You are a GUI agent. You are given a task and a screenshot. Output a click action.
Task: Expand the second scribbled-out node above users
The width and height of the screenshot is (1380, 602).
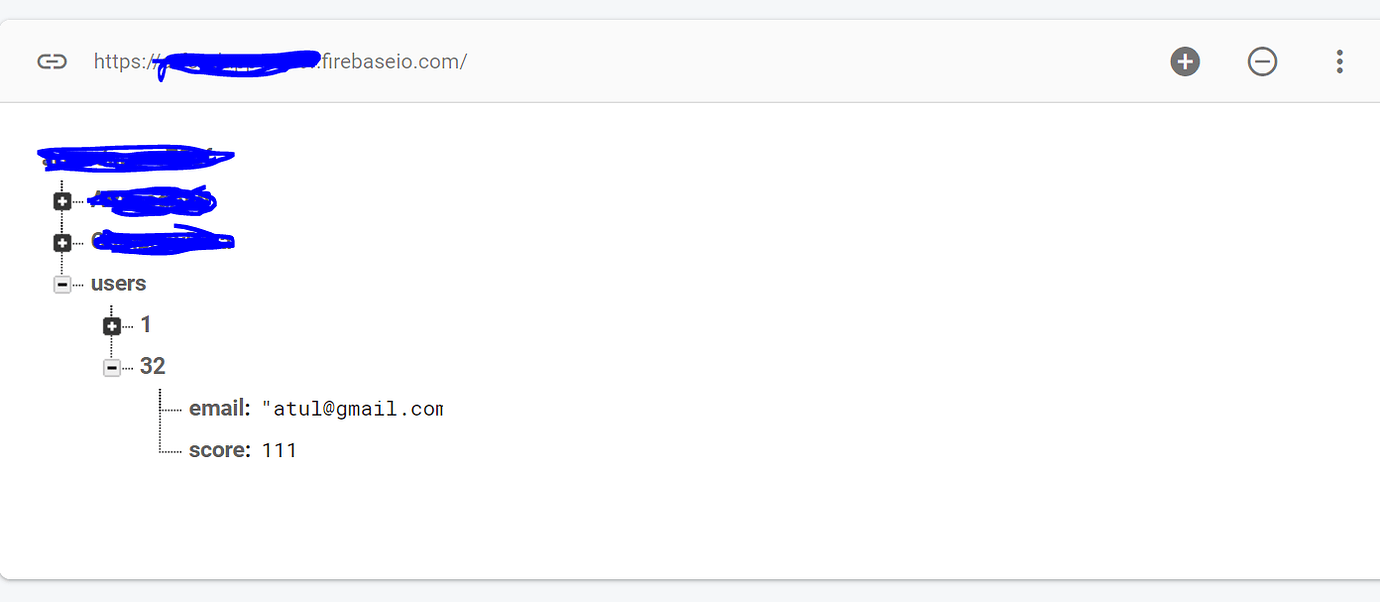(62, 243)
